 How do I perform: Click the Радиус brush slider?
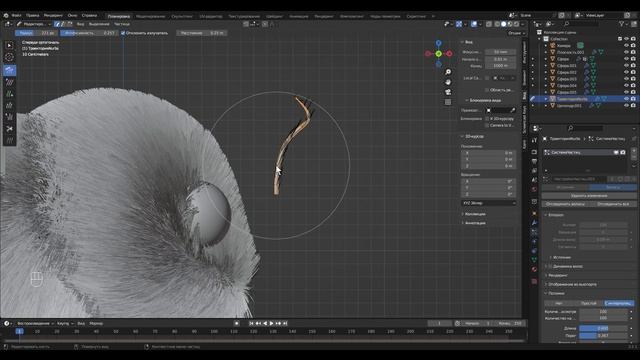(36, 33)
